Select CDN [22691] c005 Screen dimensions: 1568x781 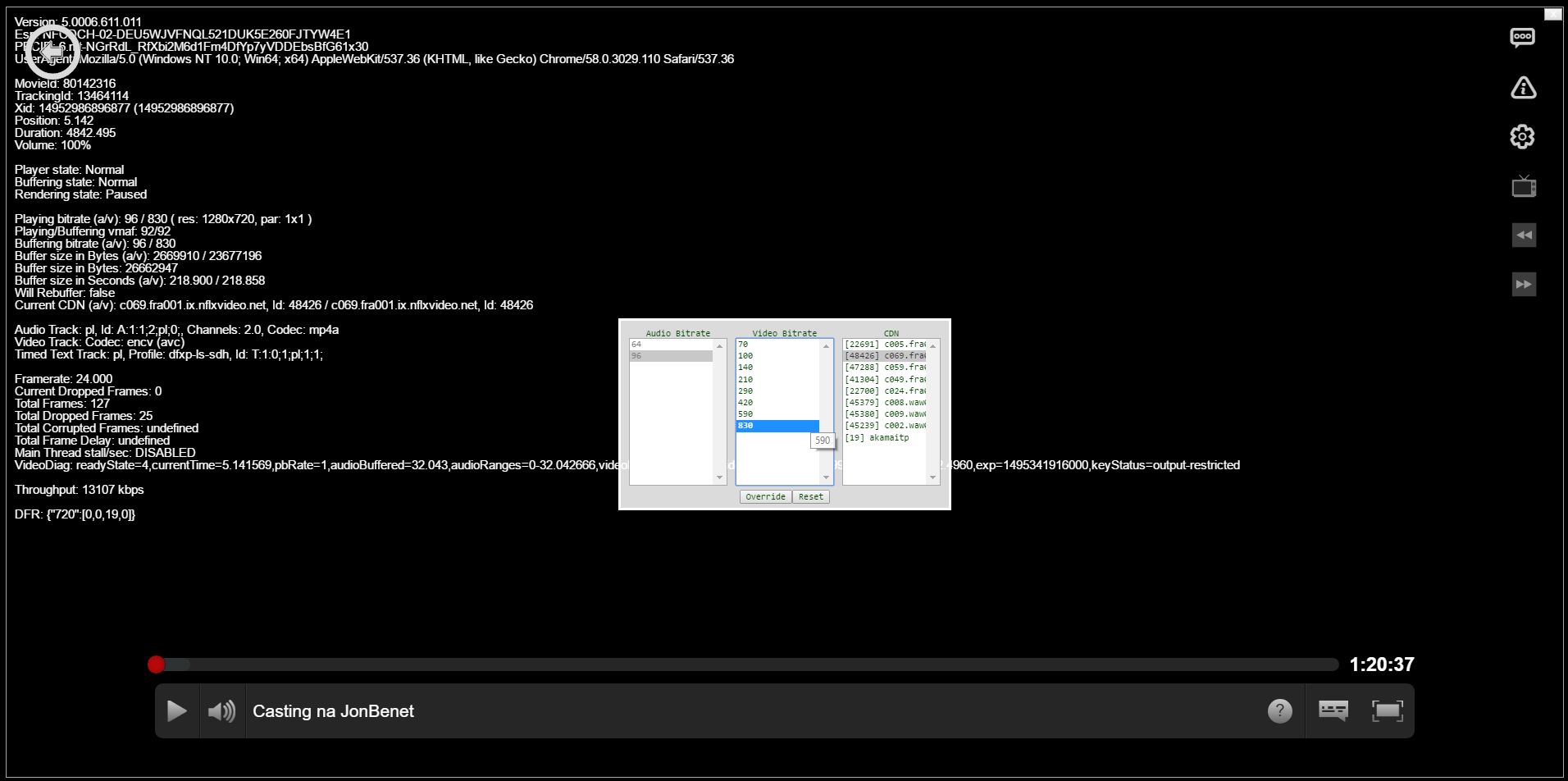tap(885, 345)
